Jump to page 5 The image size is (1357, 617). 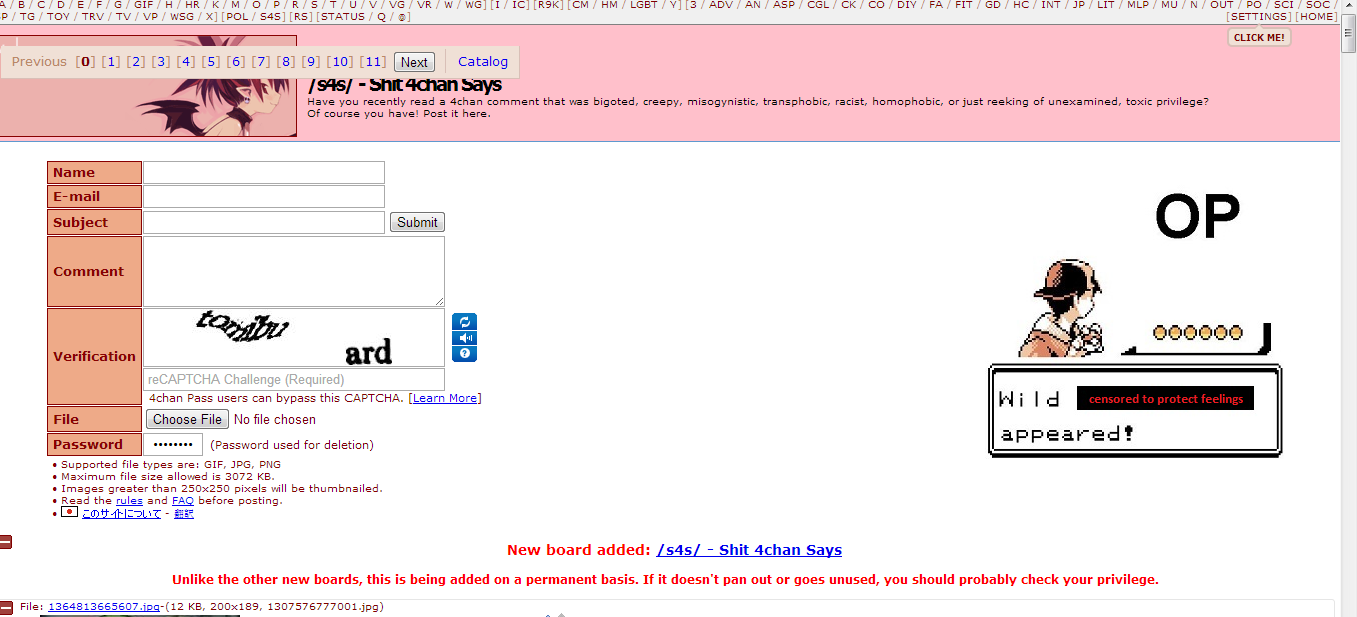pyautogui.click(x=210, y=62)
